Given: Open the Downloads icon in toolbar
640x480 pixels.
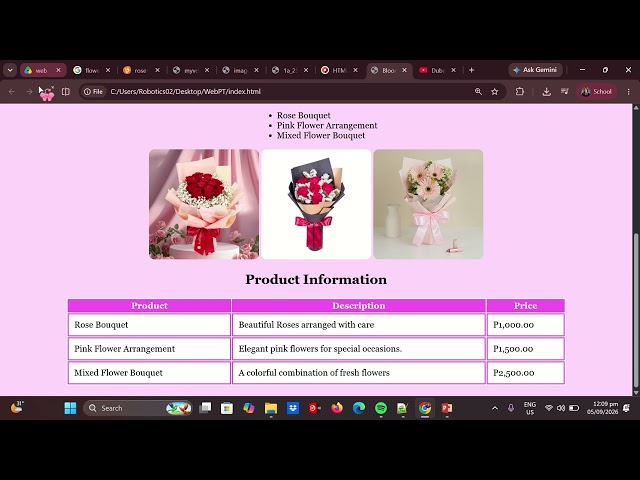Looking at the screenshot, I should [x=547, y=91].
